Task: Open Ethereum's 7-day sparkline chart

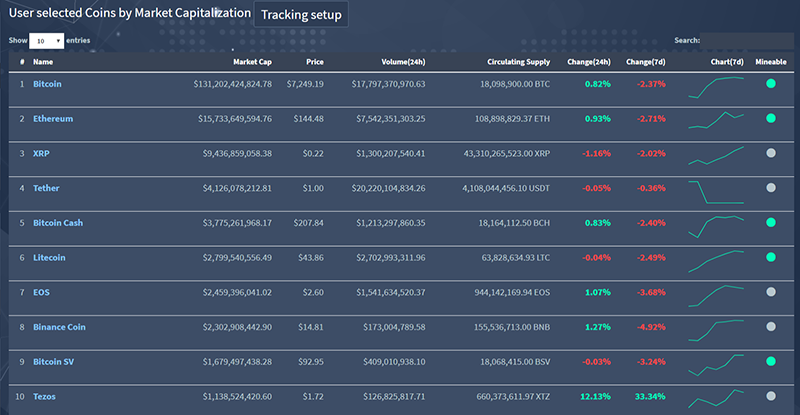Action: point(716,120)
